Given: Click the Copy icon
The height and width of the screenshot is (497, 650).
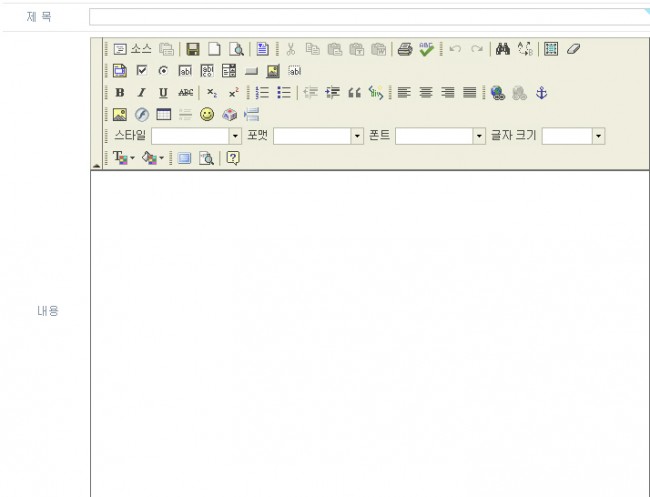Looking at the screenshot, I should pyautogui.click(x=313, y=49).
